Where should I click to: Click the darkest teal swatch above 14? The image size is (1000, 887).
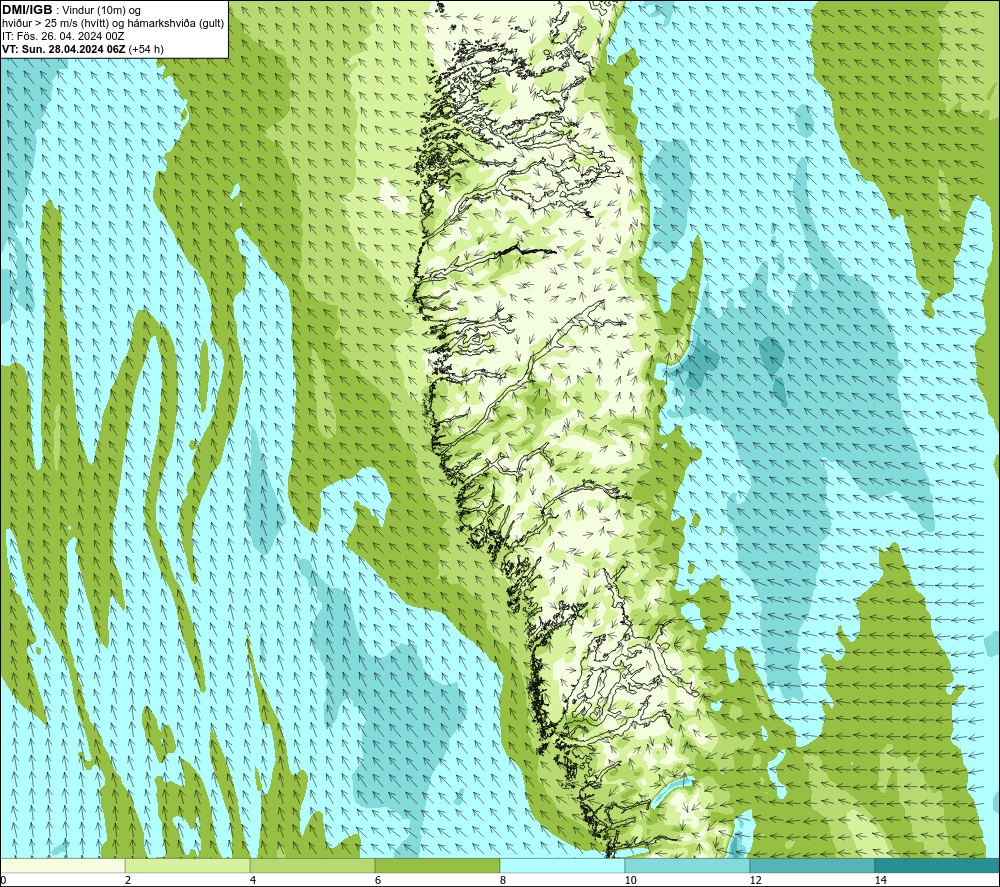937,865
